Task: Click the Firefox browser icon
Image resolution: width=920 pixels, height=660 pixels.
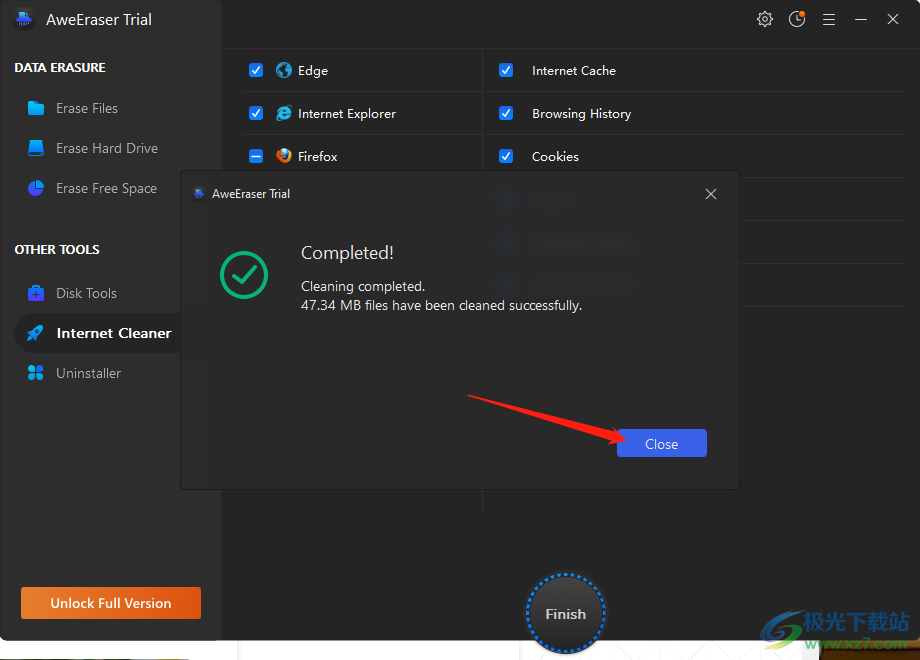Action: 284,155
